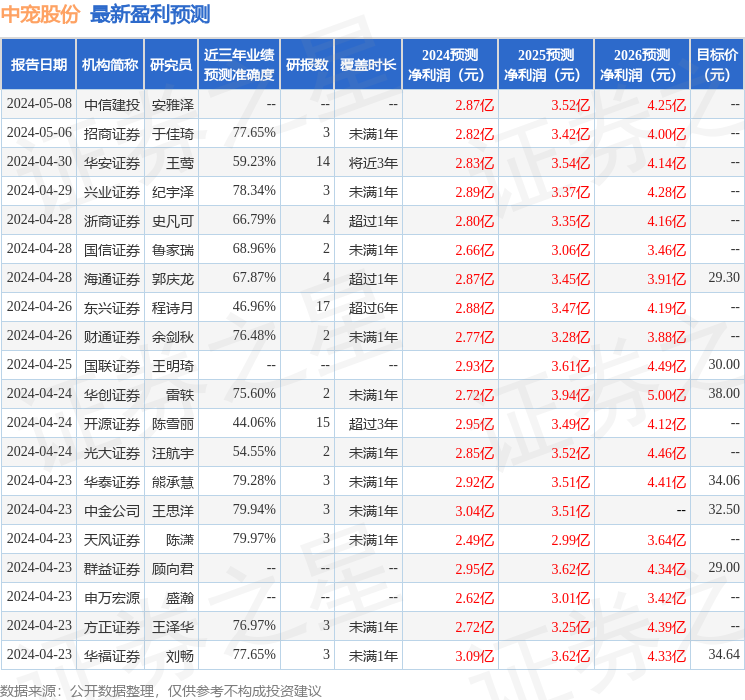Click the 2024-05-08 report date
The height and width of the screenshot is (700, 745).
point(39,103)
